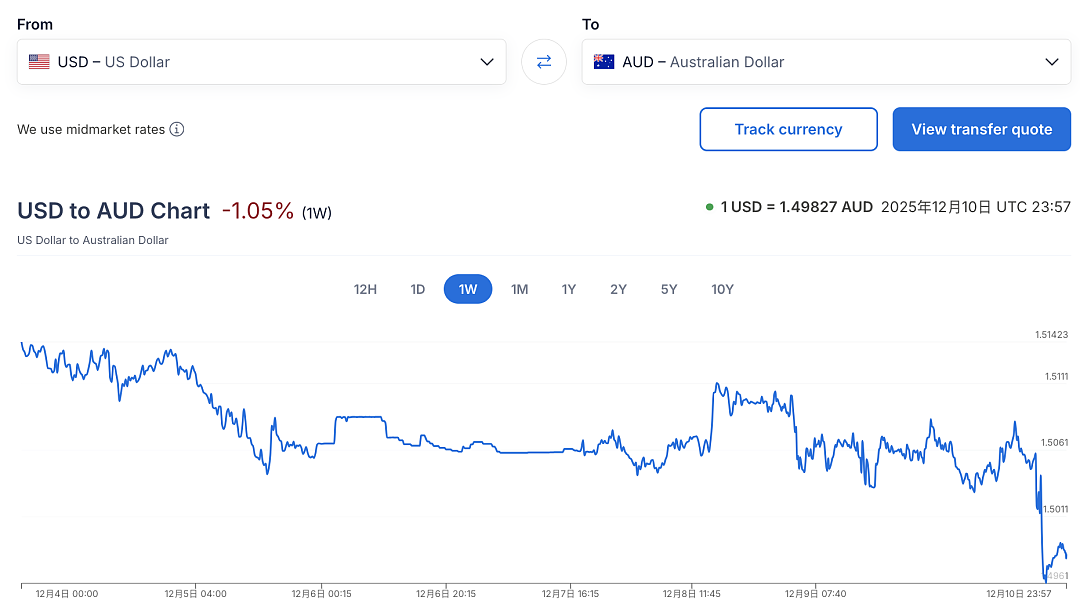Click the -1.05% weekly change value
Viewport: 1080px width, 604px height.
tap(258, 211)
